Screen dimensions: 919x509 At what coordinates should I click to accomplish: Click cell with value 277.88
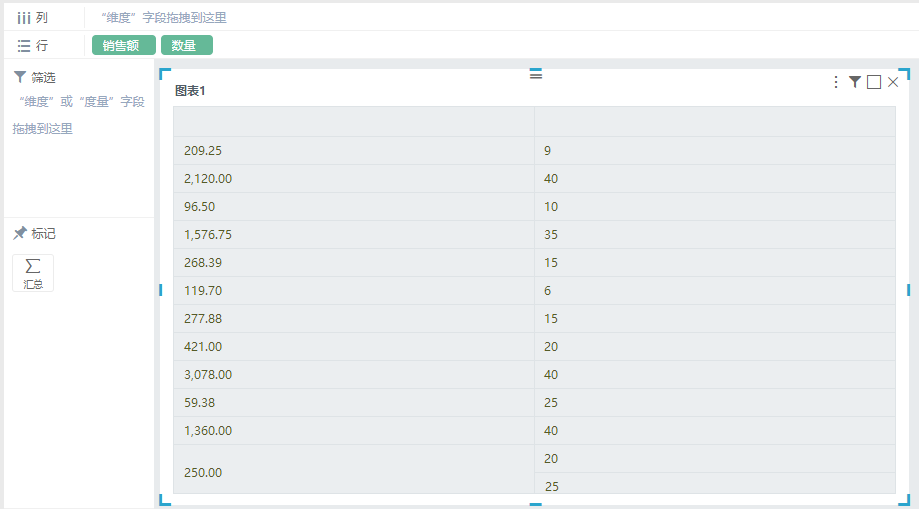tap(354, 319)
